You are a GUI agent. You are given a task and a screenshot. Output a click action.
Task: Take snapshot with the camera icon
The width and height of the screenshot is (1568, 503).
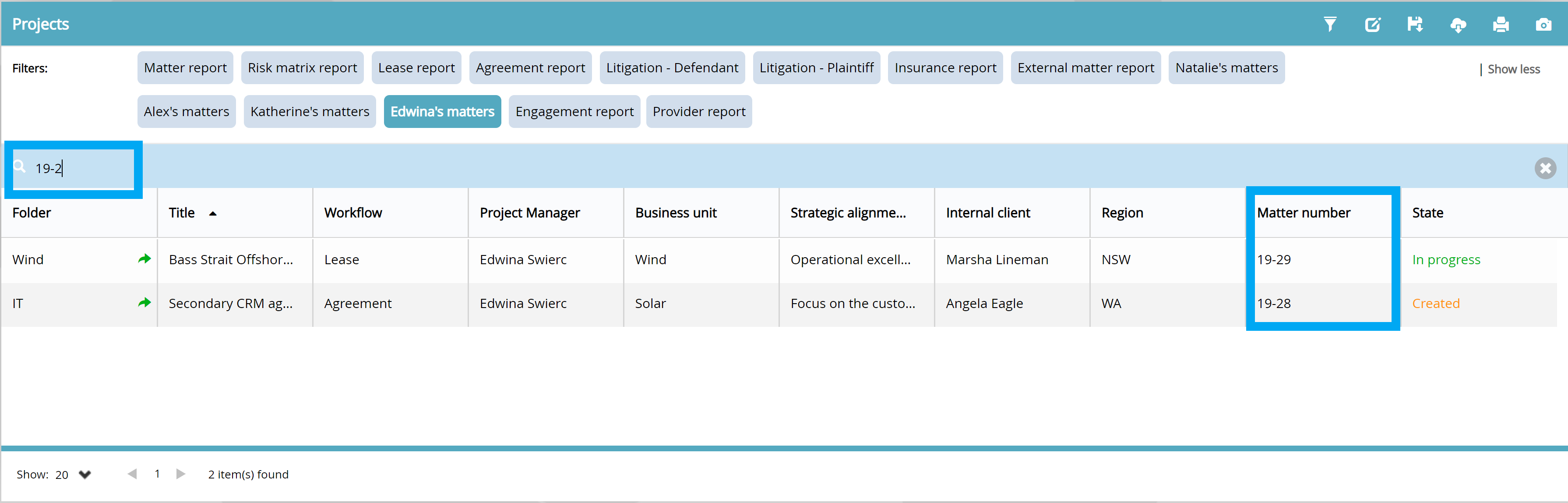1543,25
